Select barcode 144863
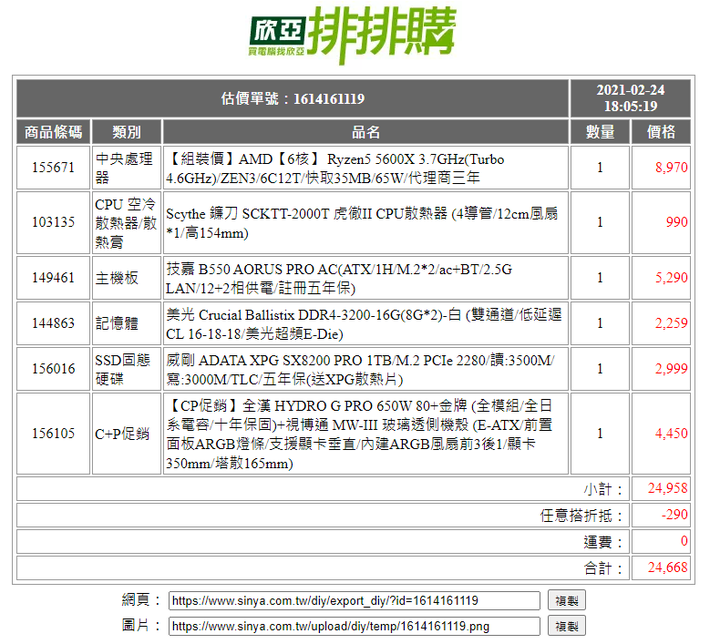The height and width of the screenshot is (644, 720). coord(53,323)
